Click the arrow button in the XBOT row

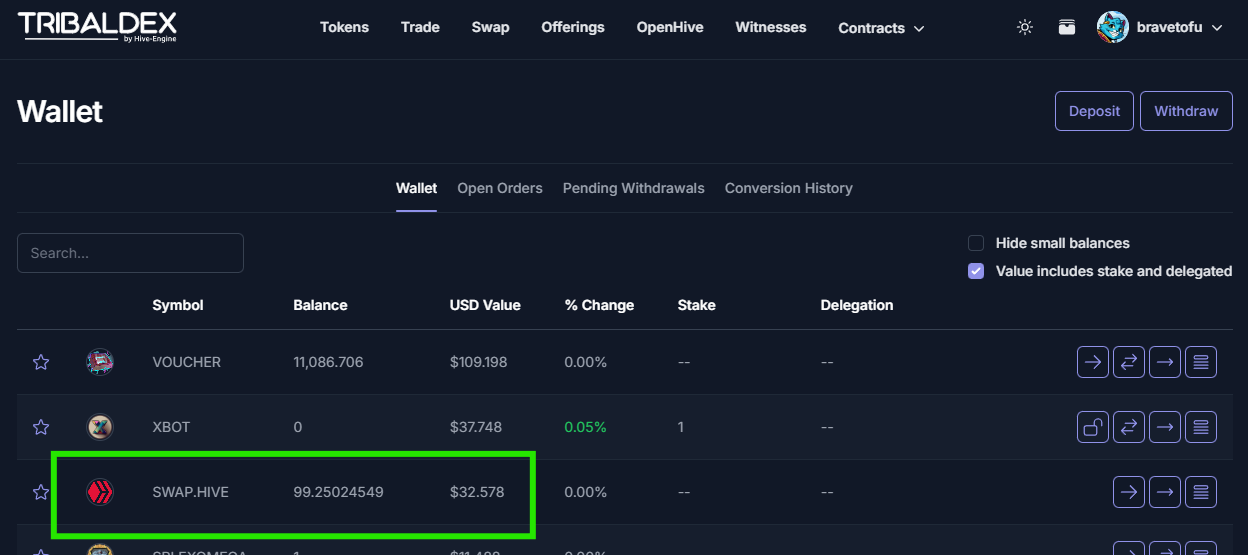[x=1165, y=427]
